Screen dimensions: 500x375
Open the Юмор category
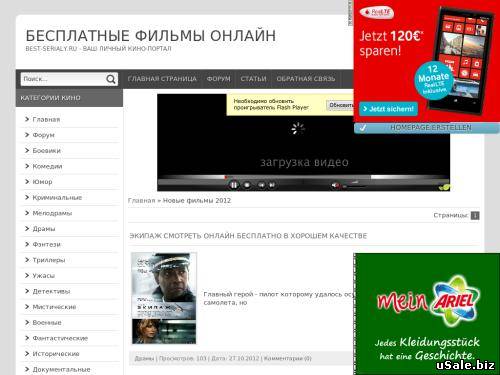pos(42,182)
